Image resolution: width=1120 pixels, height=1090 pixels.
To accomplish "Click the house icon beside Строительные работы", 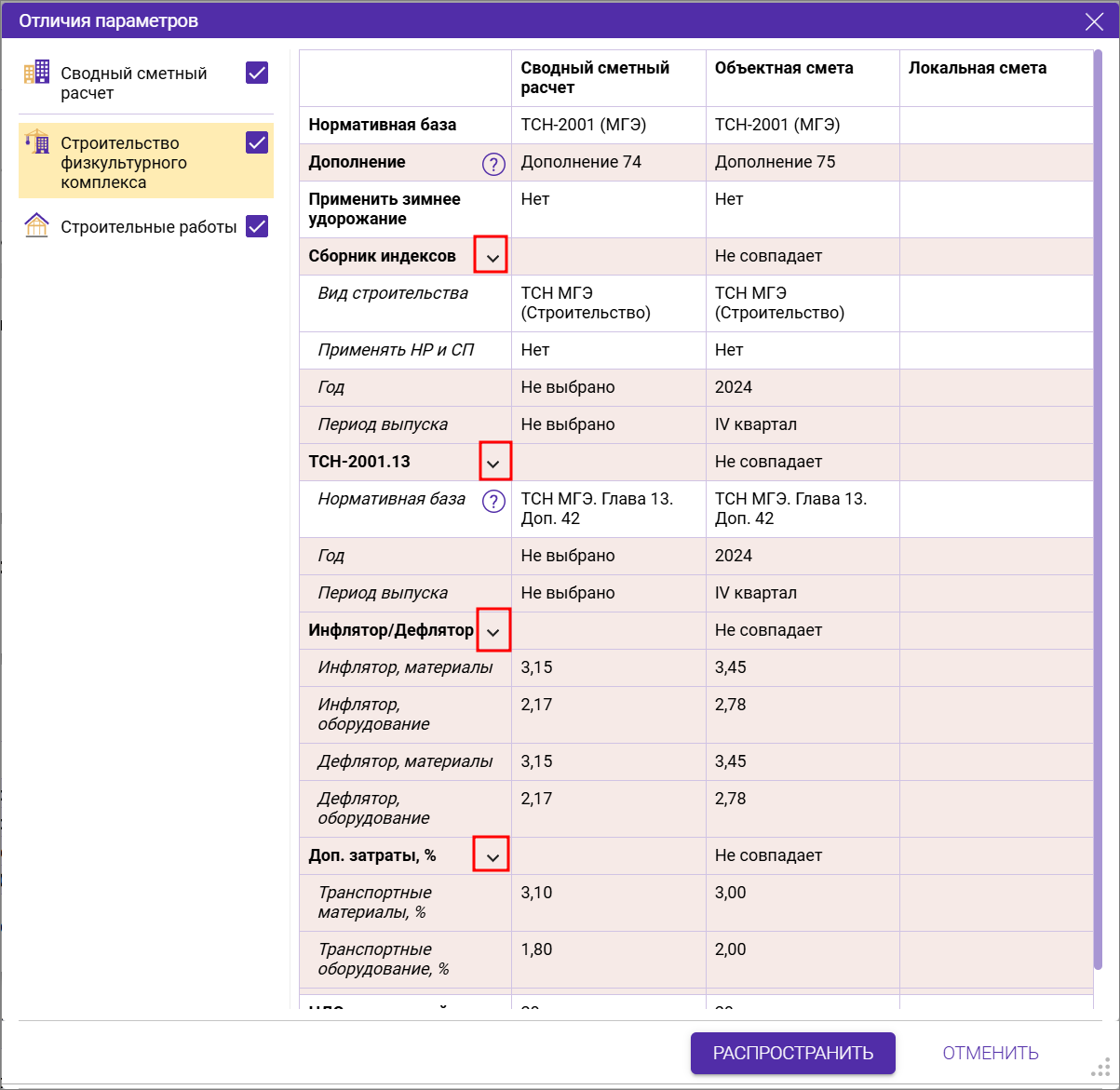I will (37, 225).
